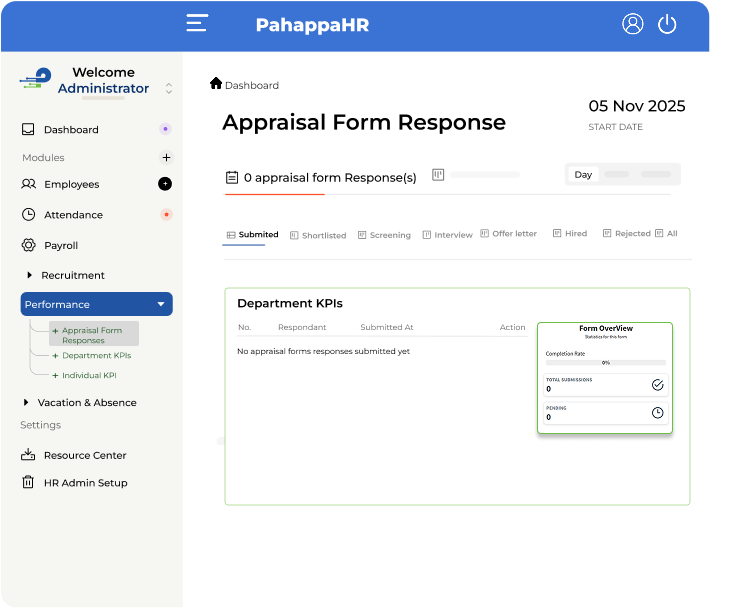Image resolution: width=748 pixels, height=608 pixels.
Task: Select the Day view toggle
Action: pos(583,174)
